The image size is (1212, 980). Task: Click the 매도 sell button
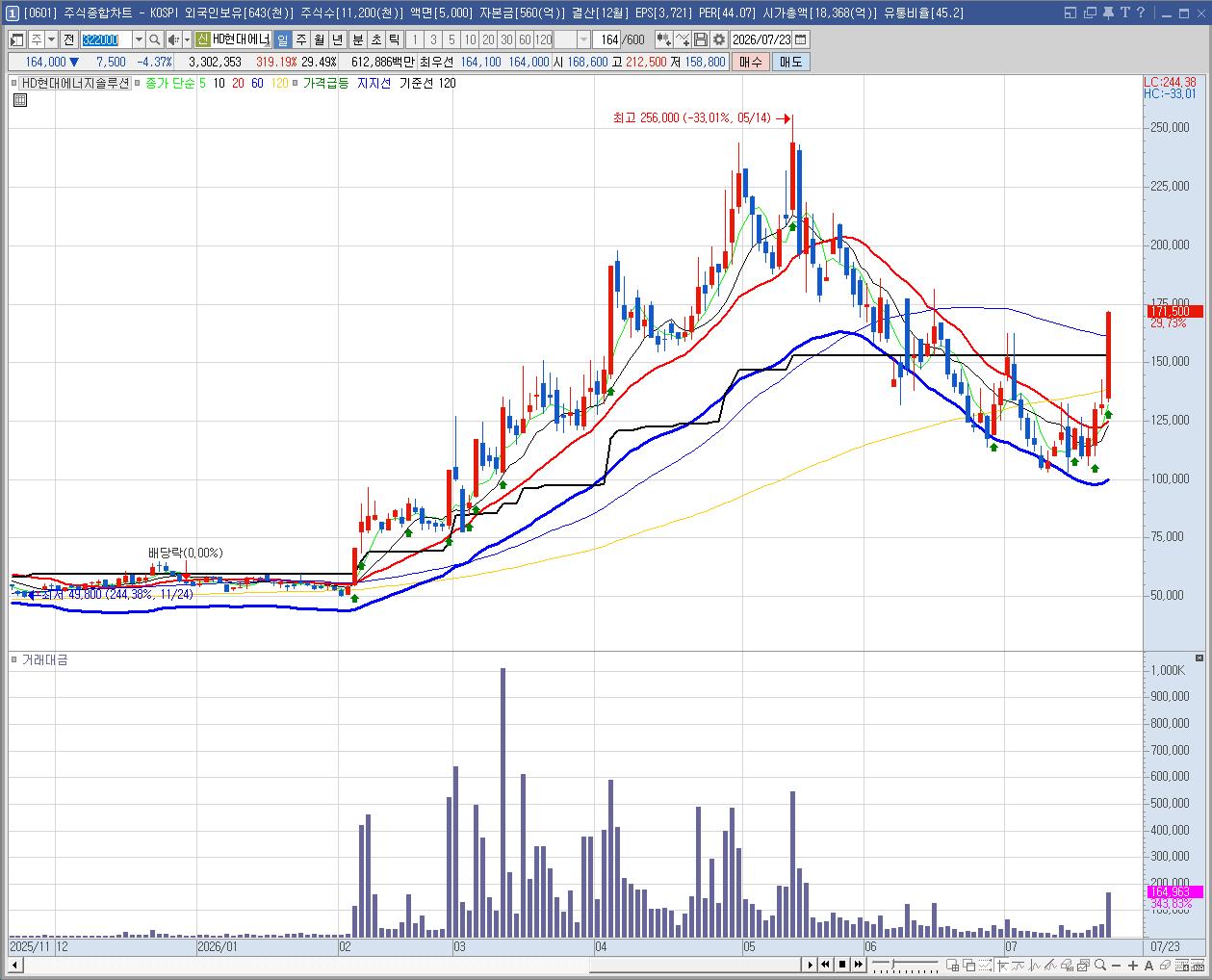click(x=790, y=62)
